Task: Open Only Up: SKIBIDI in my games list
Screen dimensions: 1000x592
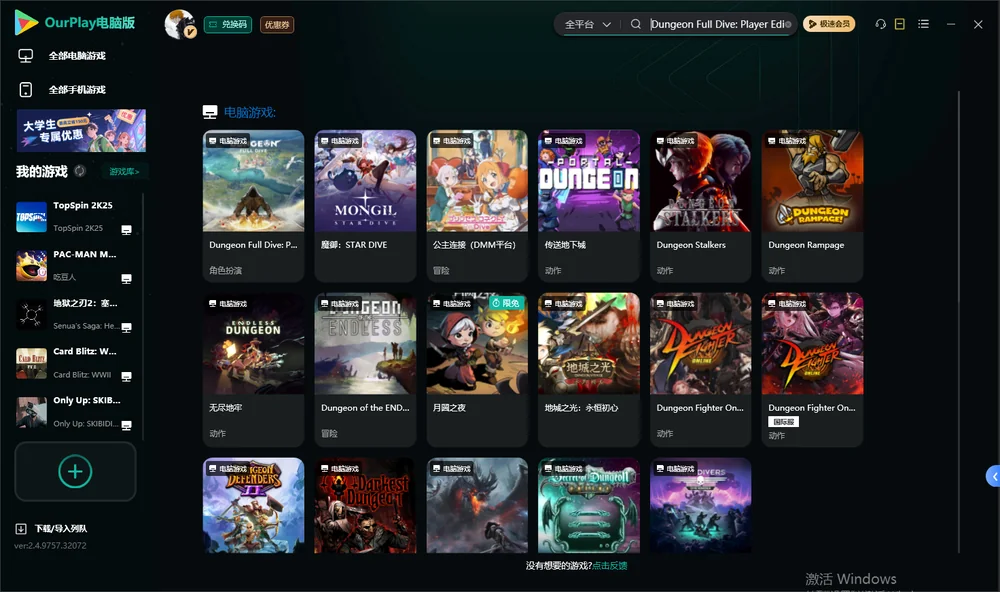Action: pyautogui.click(x=75, y=411)
